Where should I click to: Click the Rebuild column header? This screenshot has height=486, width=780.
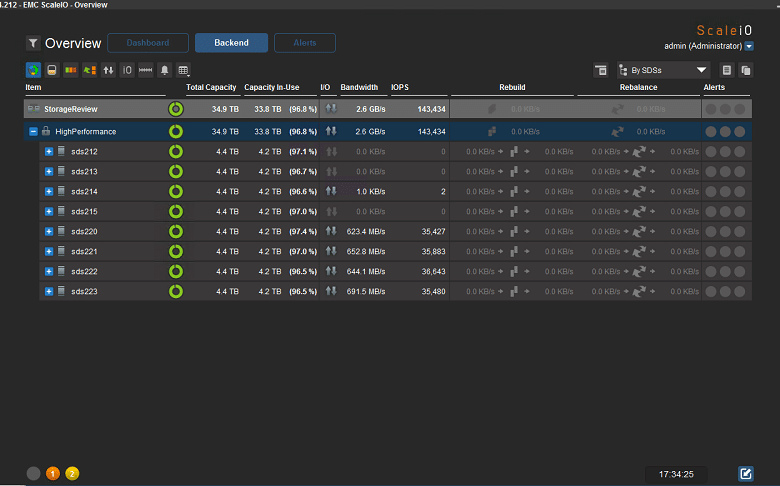click(x=512, y=87)
